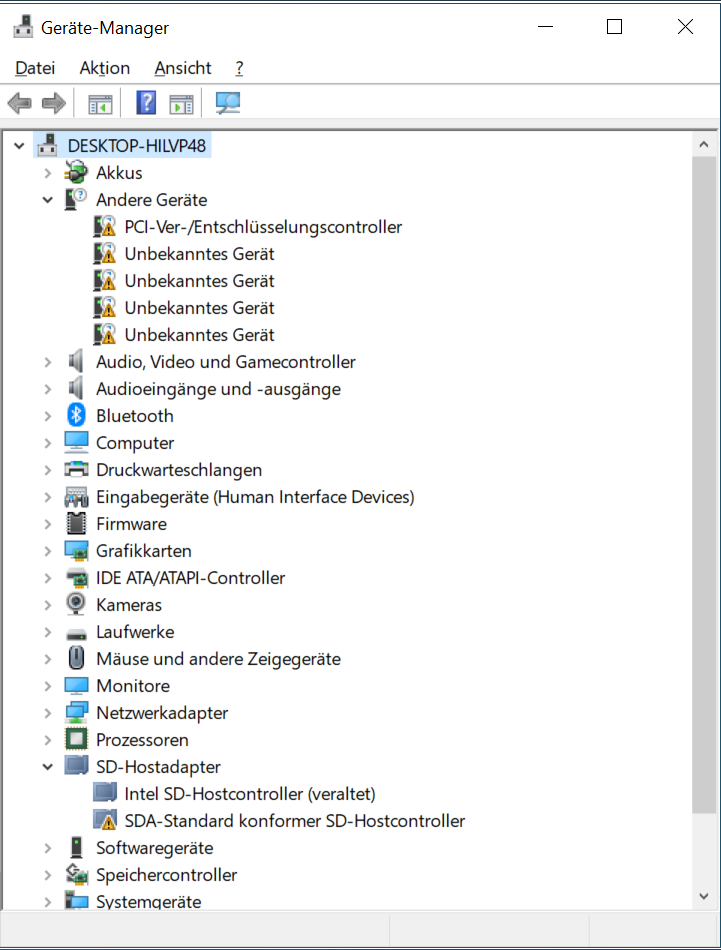Collapse the SD-Hostadapter category
This screenshot has height=950, width=721.
point(47,767)
